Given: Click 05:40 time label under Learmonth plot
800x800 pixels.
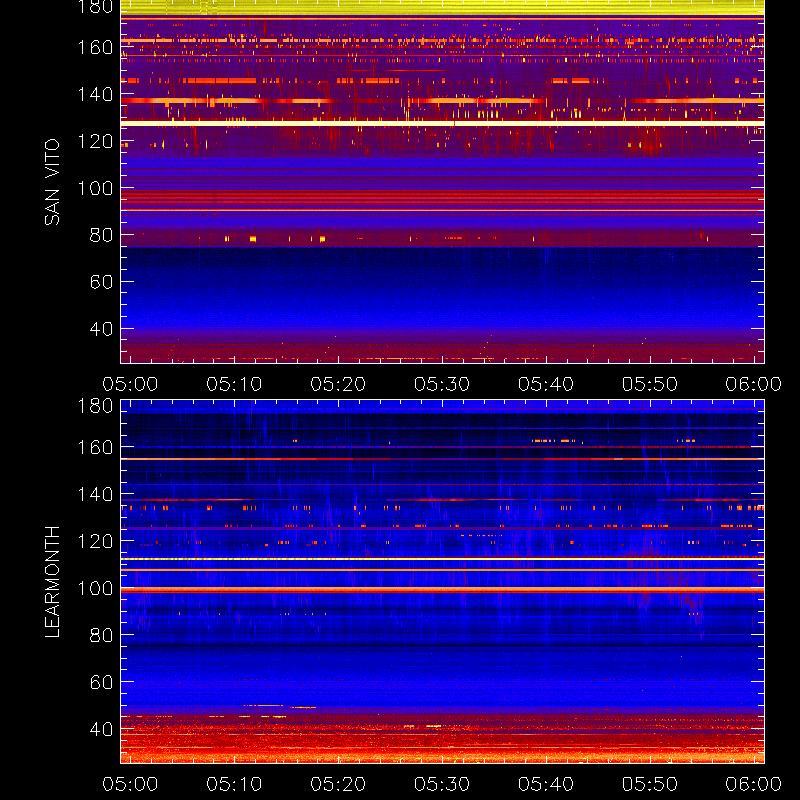Looking at the screenshot, I should [546, 784].
